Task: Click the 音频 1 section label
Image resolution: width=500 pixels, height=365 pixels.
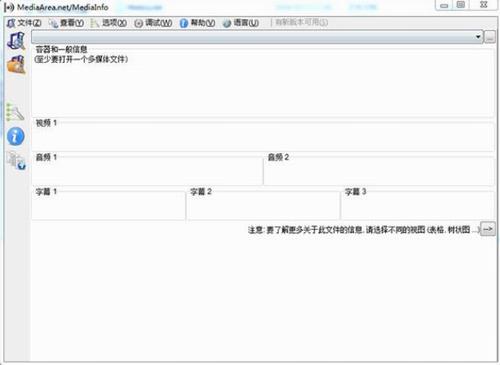Action: (x=46, y=157)
